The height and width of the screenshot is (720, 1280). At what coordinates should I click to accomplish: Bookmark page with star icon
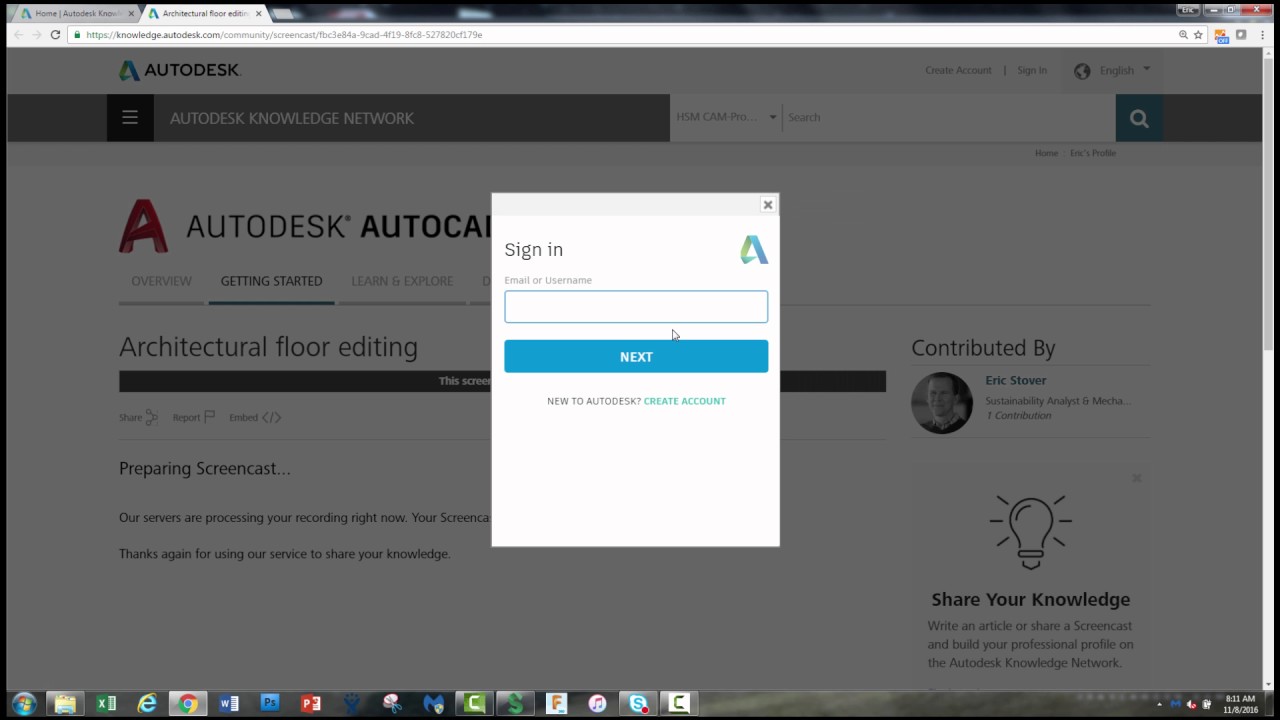pyautogui.click(x=1198, y=34)
